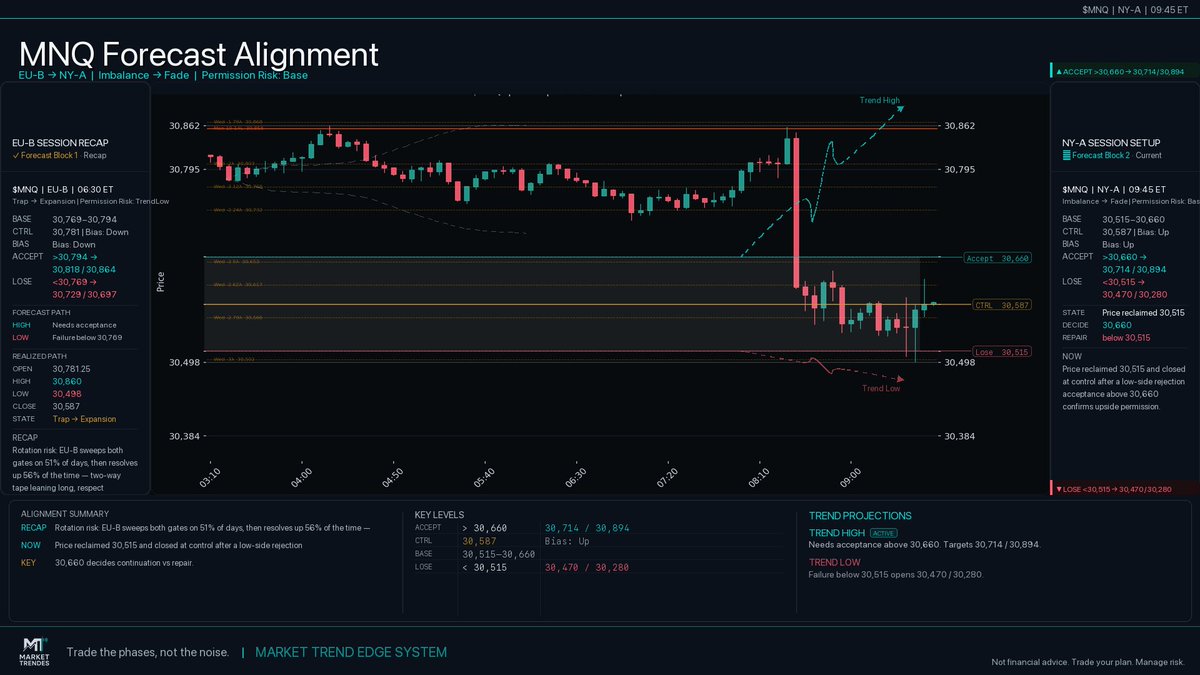Viewport: 1200px width, 675px height.
Task: Click the 03:10 time axis label
Action: pyautogui.click(x=210, y=477)
